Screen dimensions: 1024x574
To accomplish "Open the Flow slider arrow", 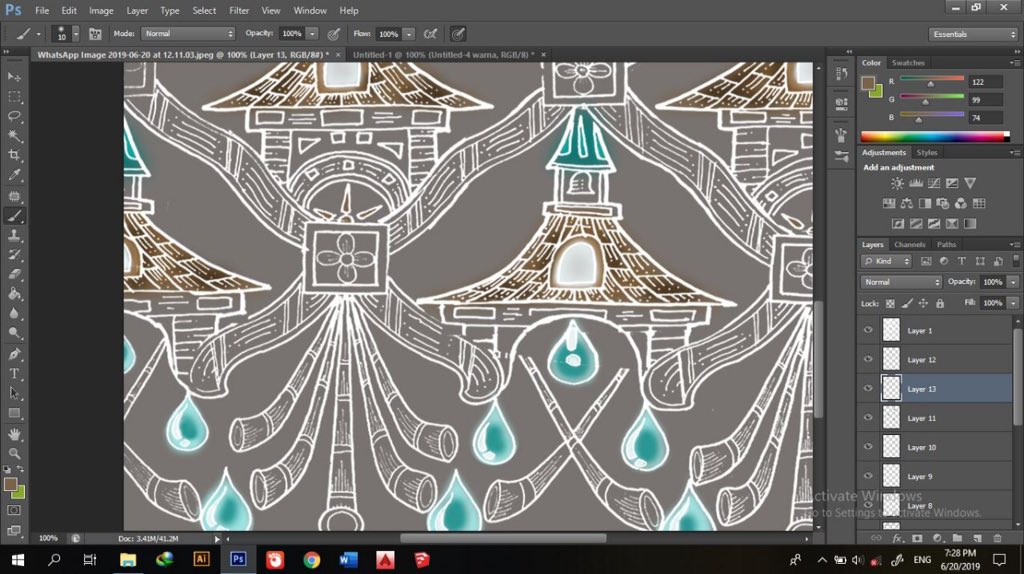I will pyautogui.click(x=409, y=34).
